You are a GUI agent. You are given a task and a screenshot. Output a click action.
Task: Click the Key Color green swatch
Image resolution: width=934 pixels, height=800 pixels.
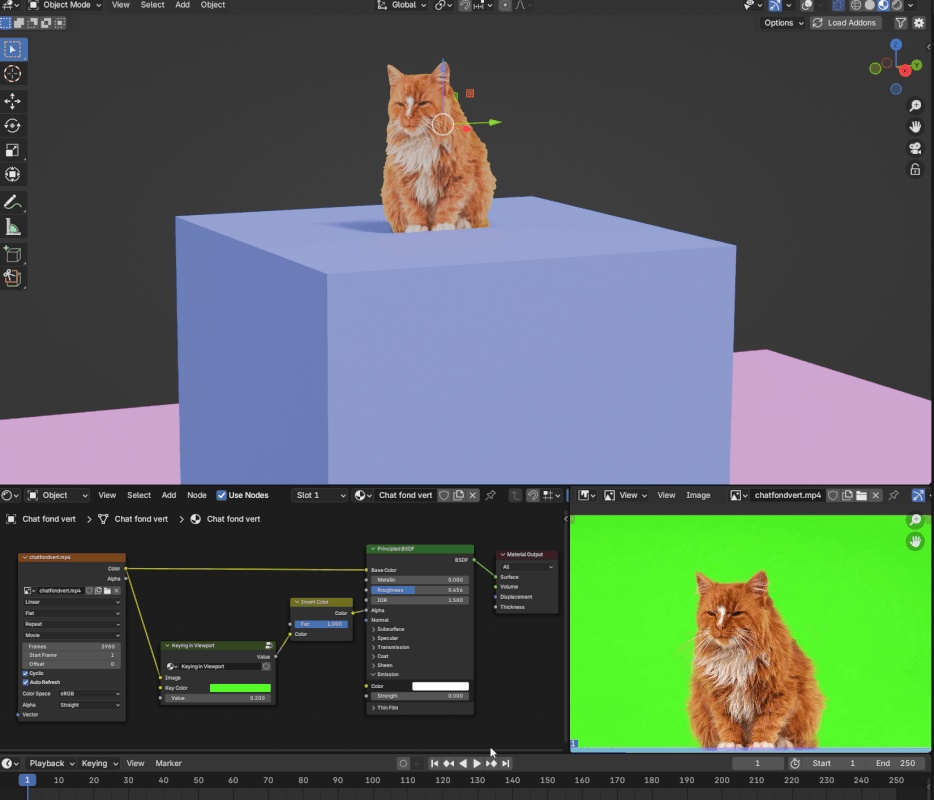tap(240, 688)
